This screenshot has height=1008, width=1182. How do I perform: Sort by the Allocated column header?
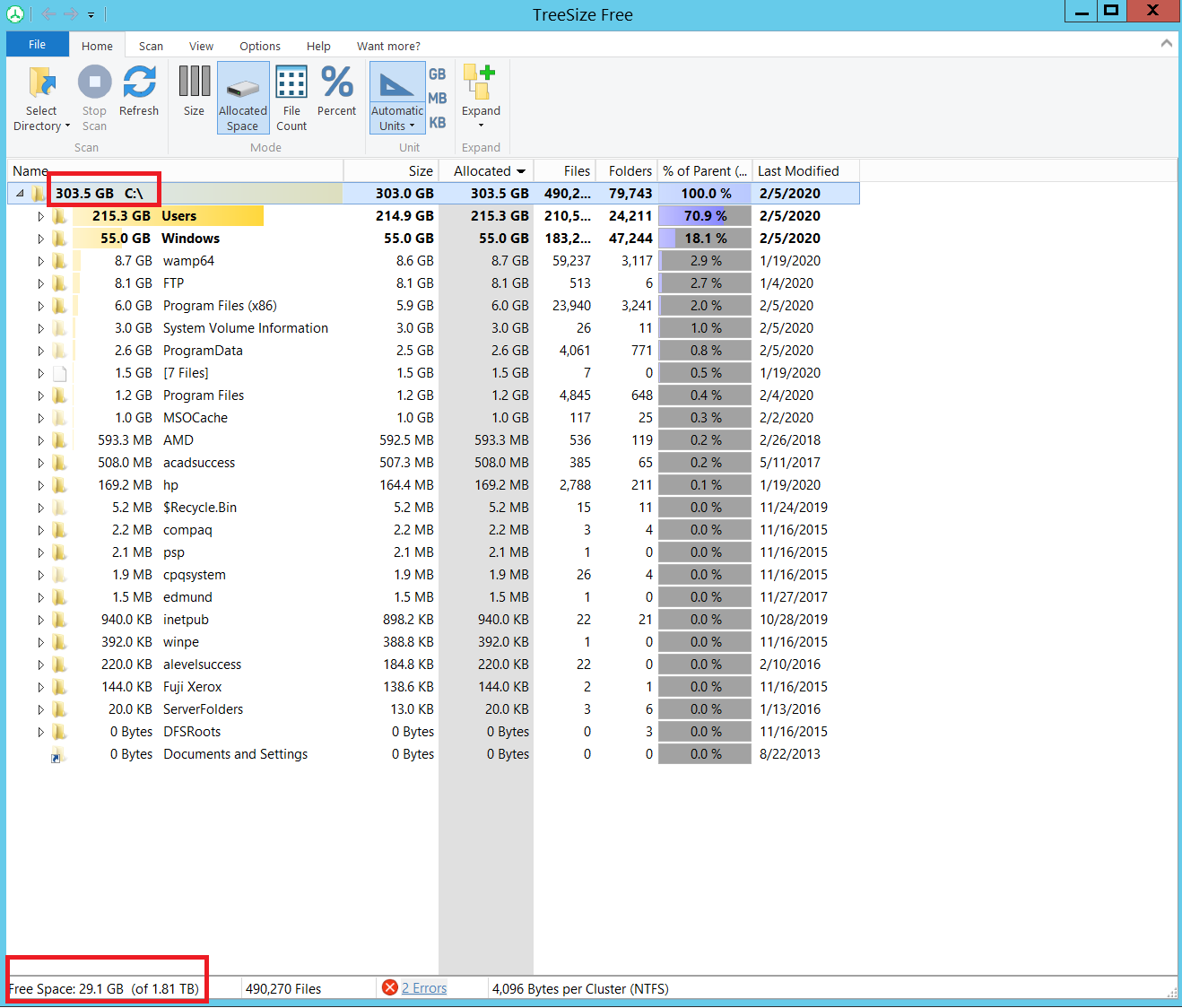coord(486,170)
